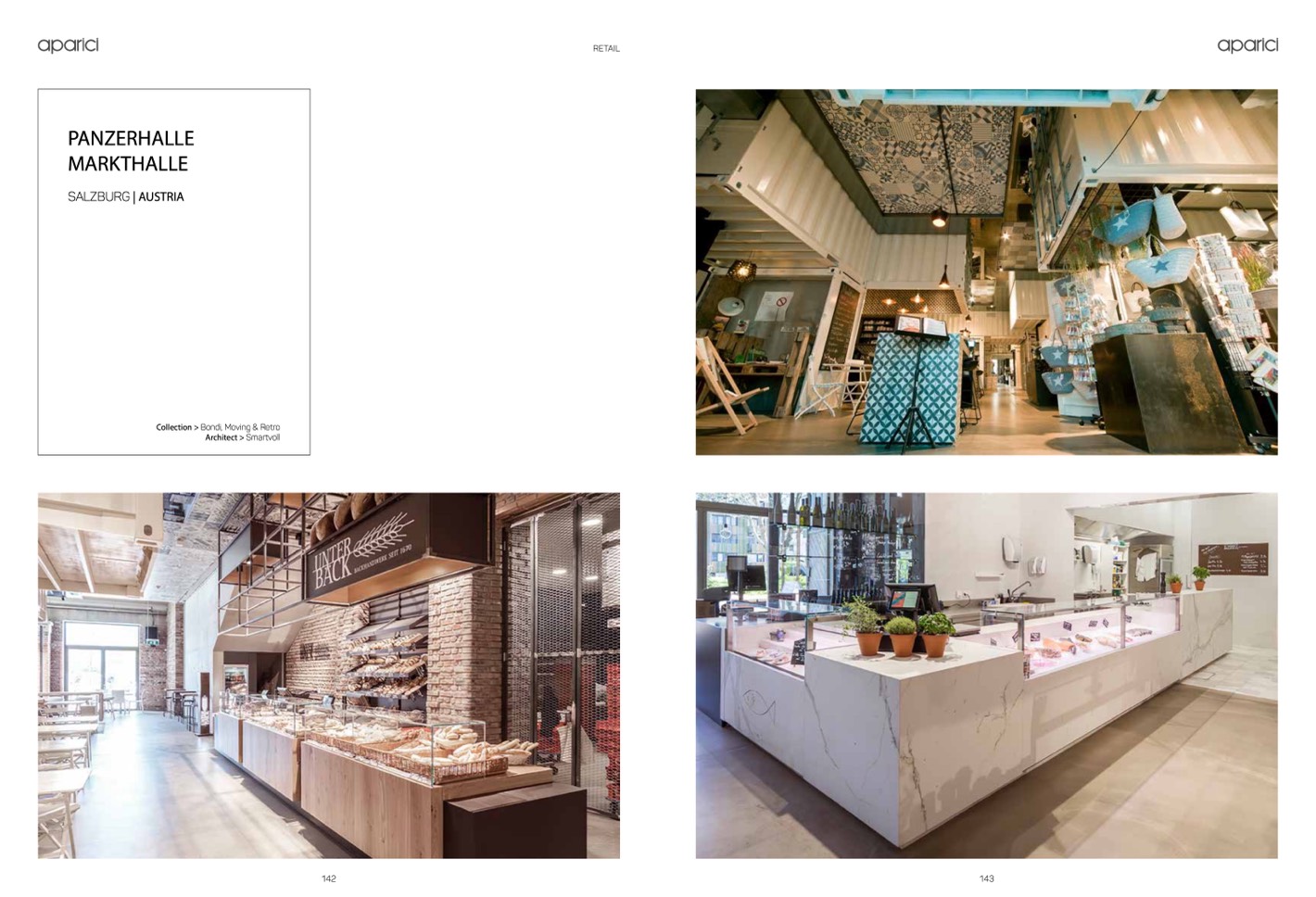Click the SALZBURG | AUSTRIA location text

(126, 196)
